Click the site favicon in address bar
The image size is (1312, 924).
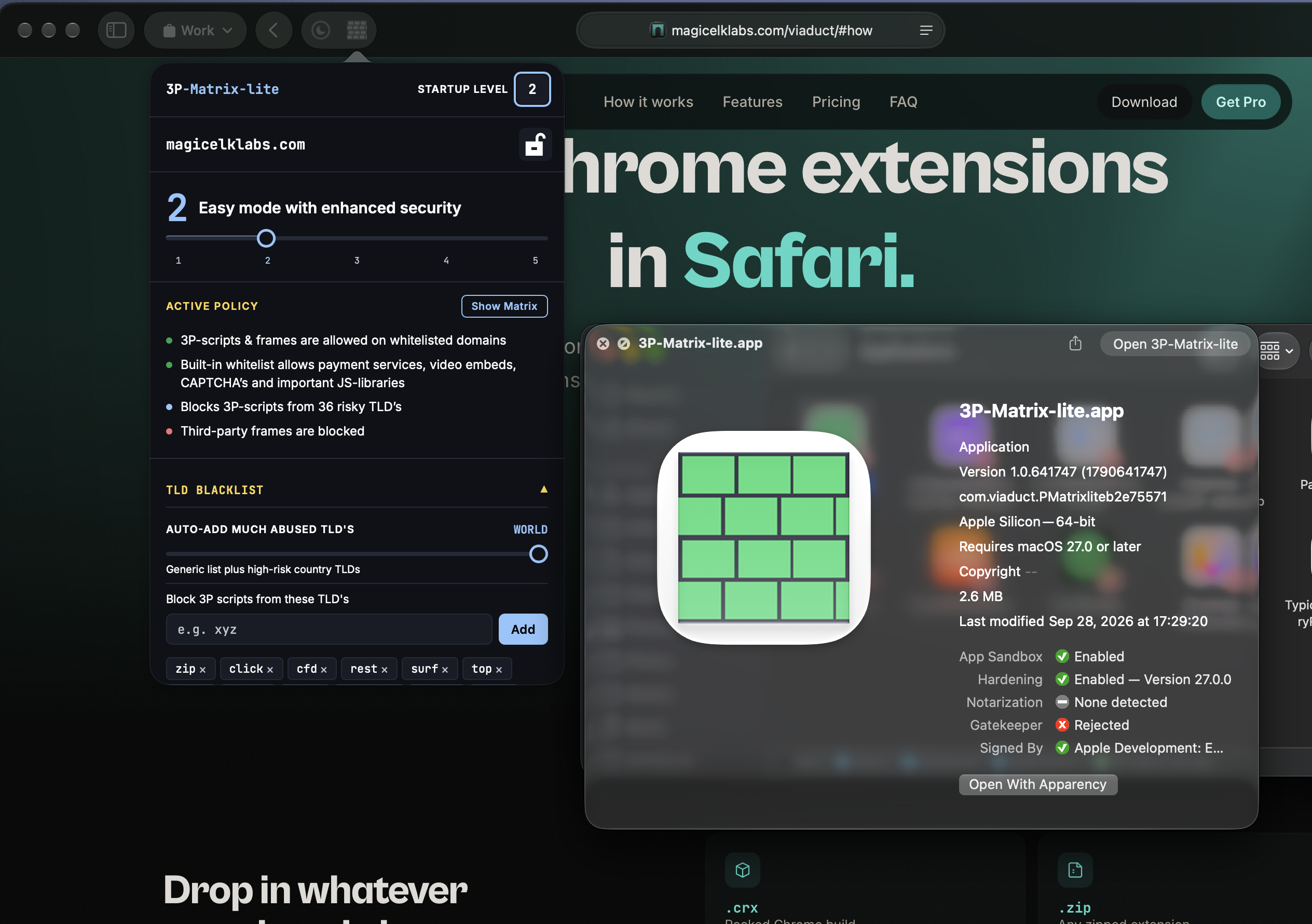tap(658, 30)
